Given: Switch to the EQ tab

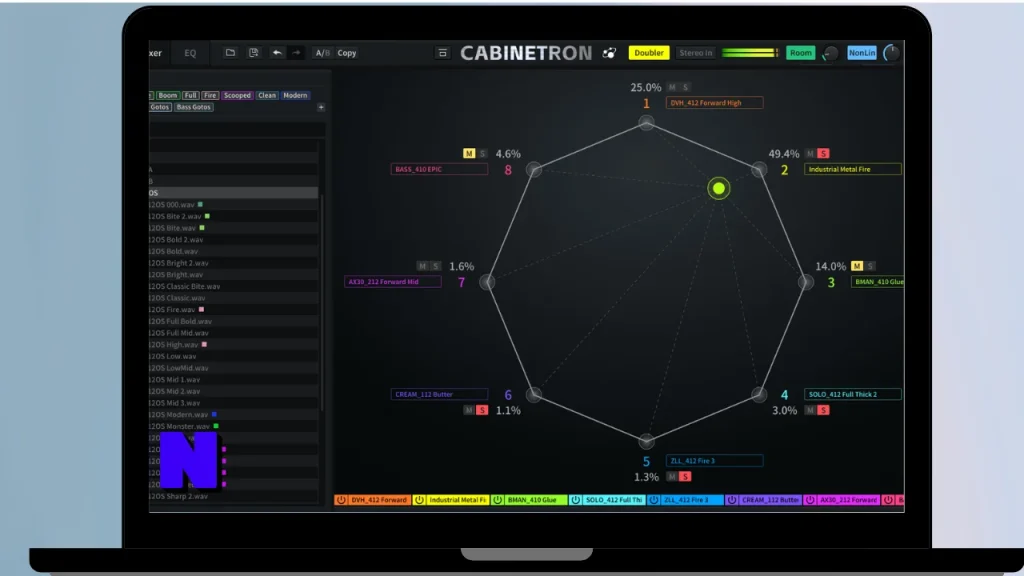Looking at the screenshot, I should pos(190,53).
